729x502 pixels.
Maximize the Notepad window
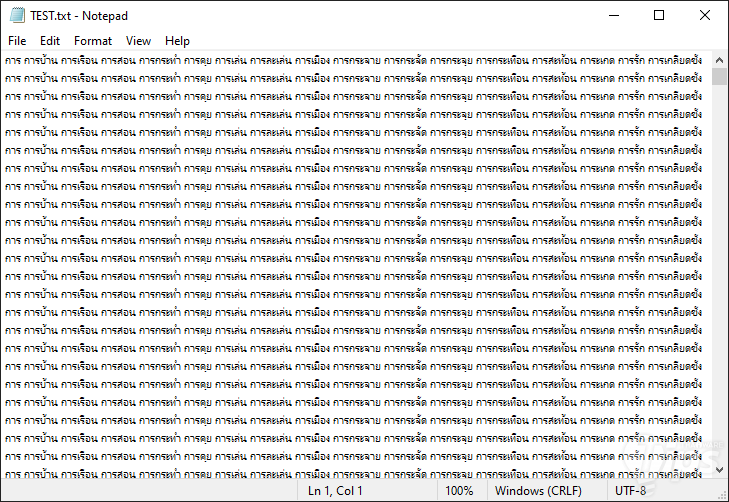[x=659, y=15]
